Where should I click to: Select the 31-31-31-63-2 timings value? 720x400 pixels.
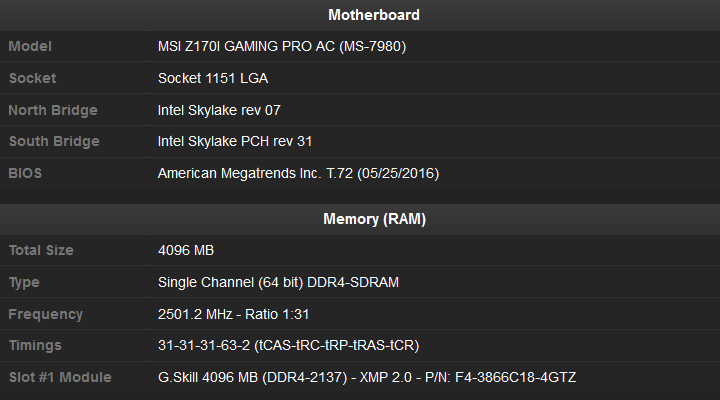pyautogui.click(x=288, y=345)
